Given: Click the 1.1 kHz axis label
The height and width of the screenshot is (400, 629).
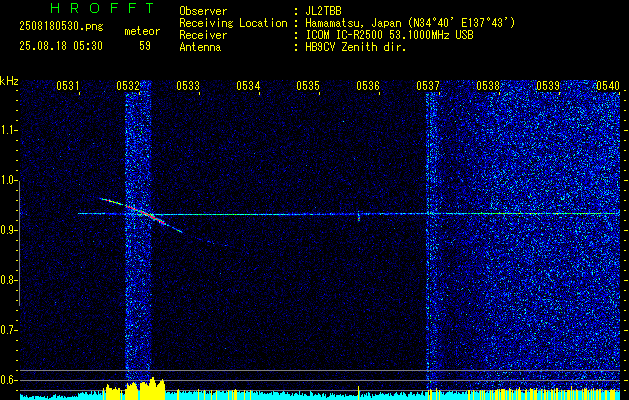Looking at the screenshot, I should [8, 130].
